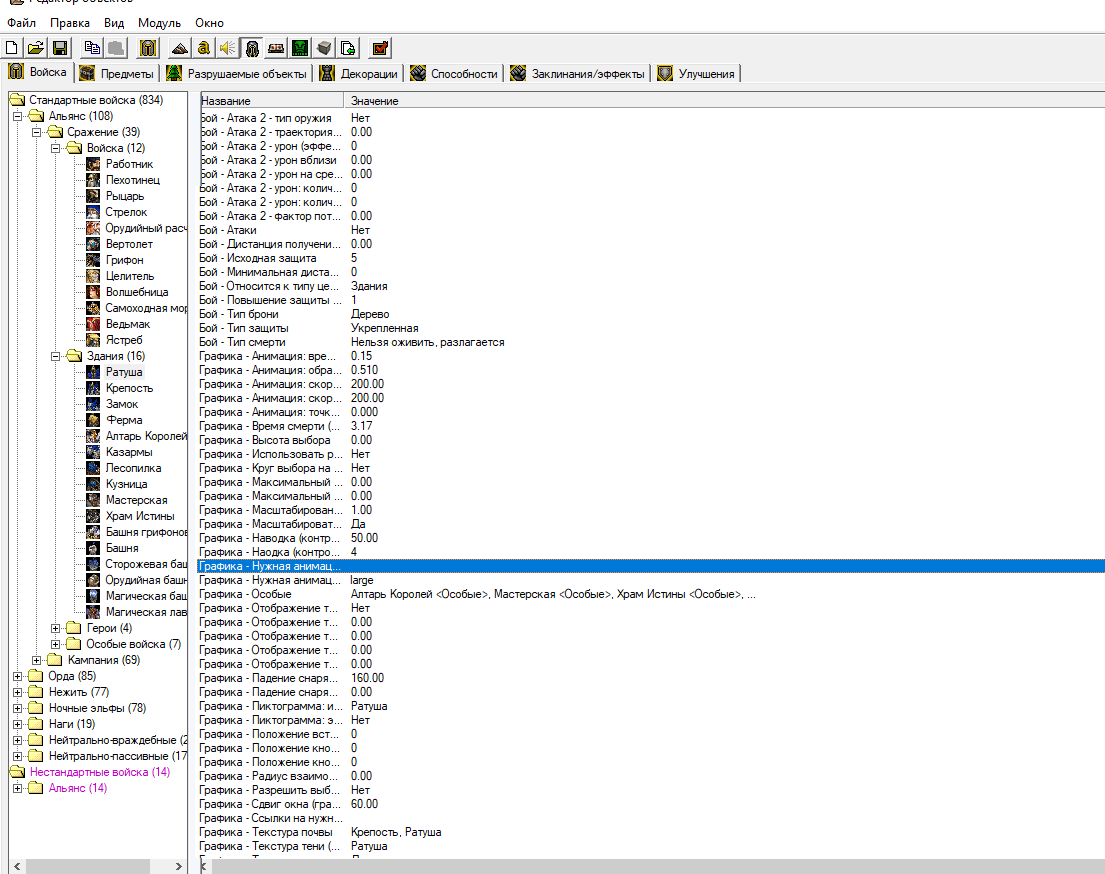This screenshot has height=874, width=1105.
Task: Expand the Орда (85) folder
Action: [x=18, y=677]
